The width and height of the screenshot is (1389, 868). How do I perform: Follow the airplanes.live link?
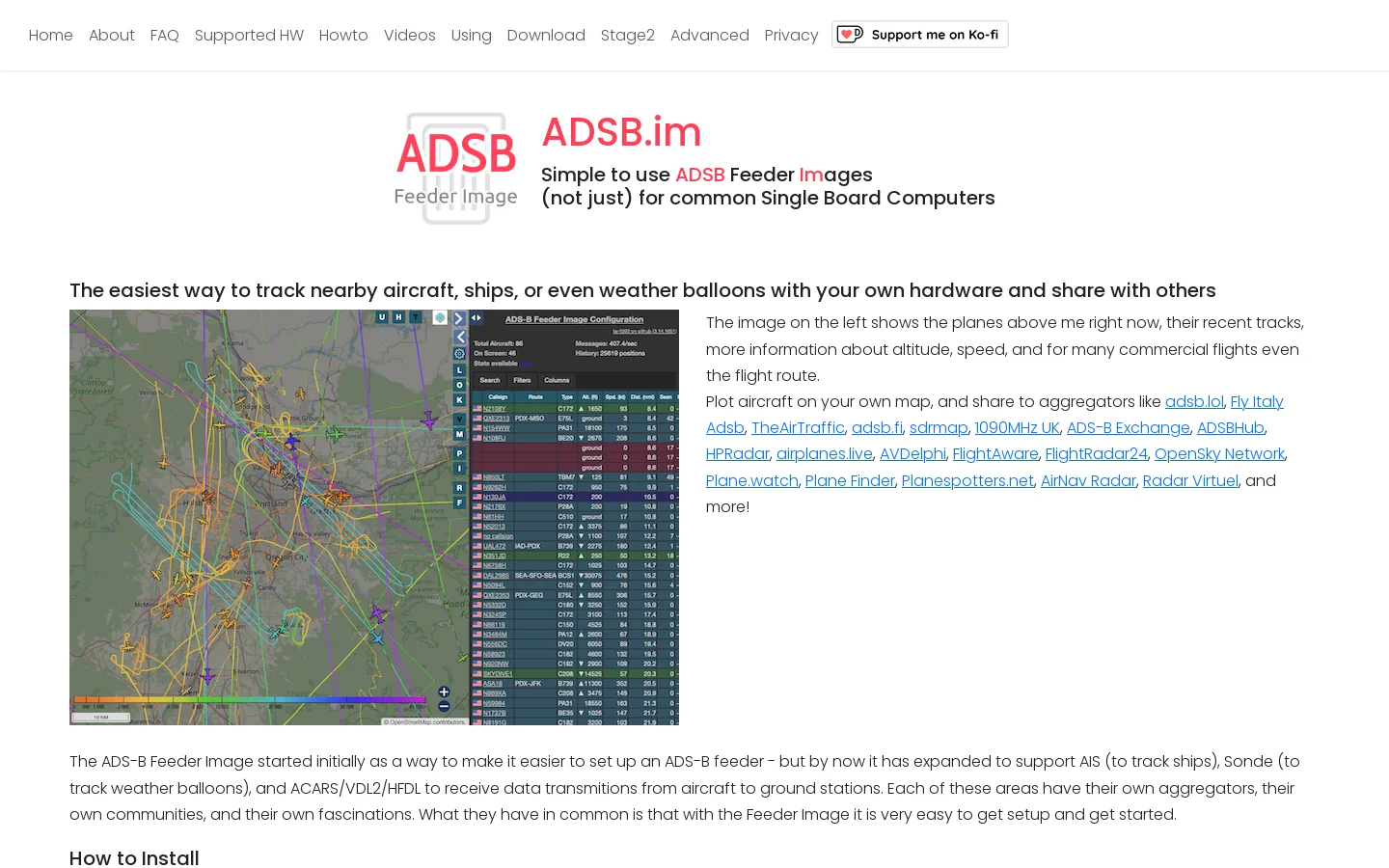coord(825,453)
